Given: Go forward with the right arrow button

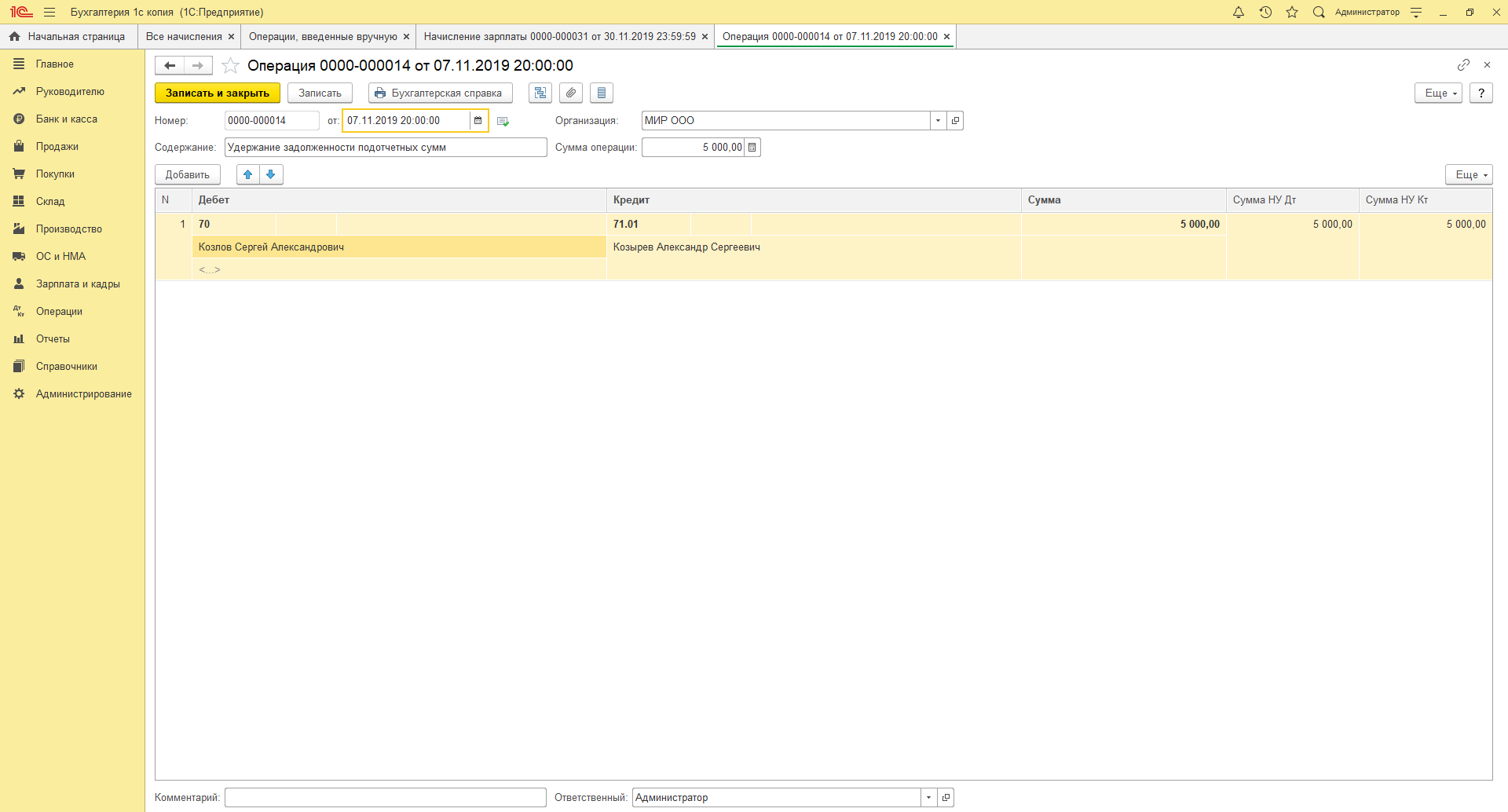Looking at the screenshot, I should coord(198,65).
